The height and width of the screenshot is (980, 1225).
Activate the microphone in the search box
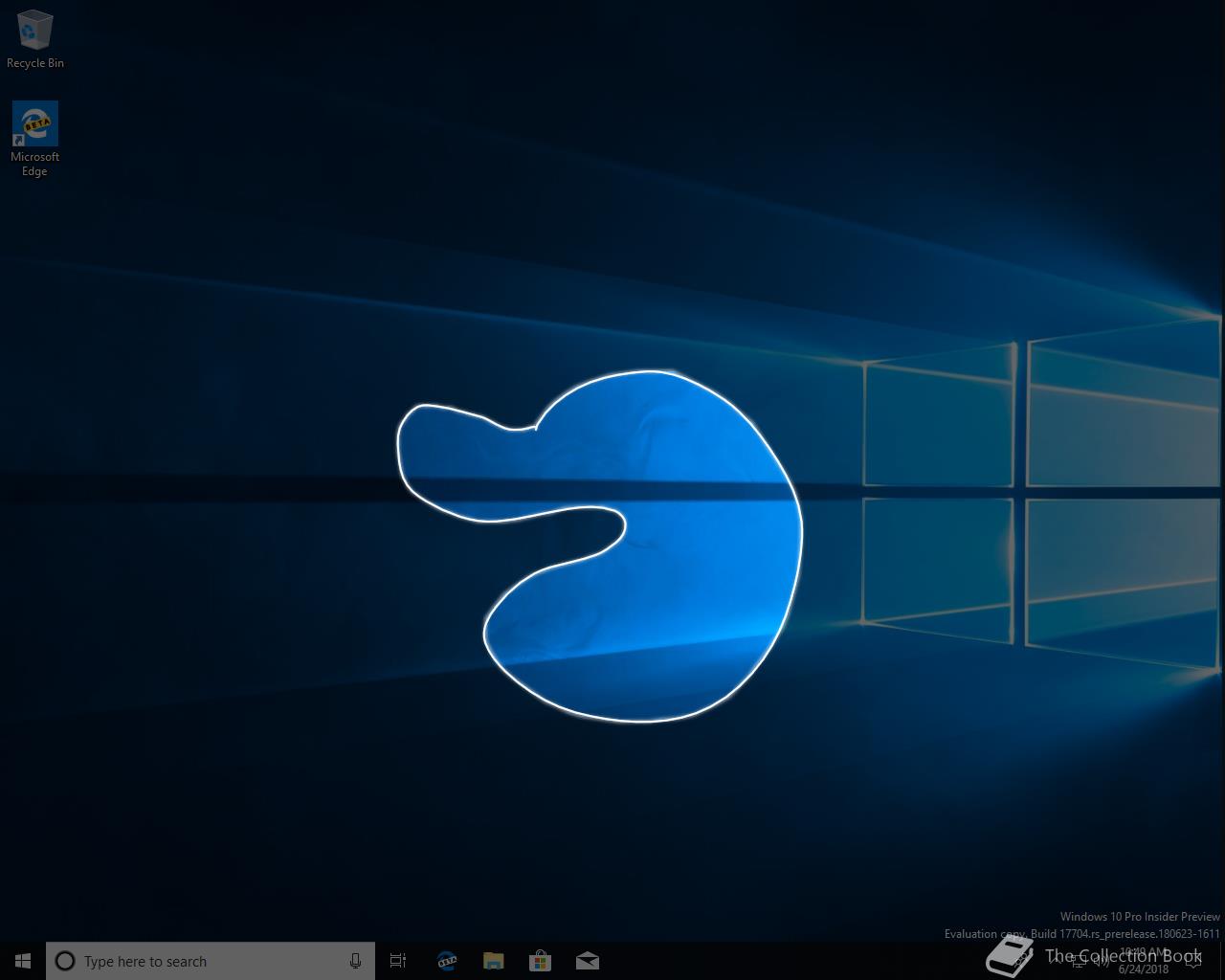(x=355, y=961)
